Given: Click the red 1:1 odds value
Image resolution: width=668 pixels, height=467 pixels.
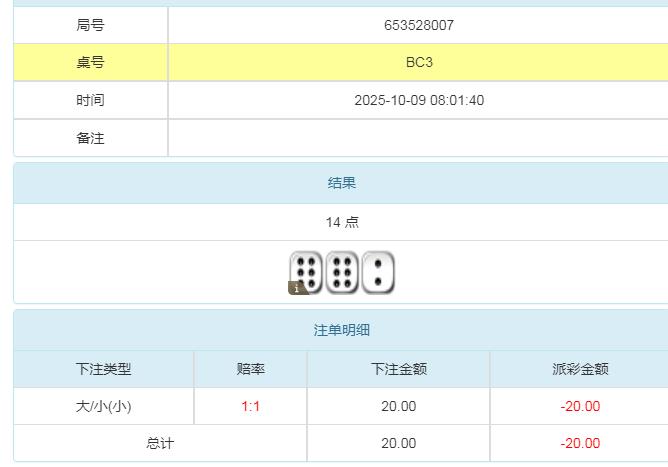Looking at the screenshot, I should click(250, 406).
